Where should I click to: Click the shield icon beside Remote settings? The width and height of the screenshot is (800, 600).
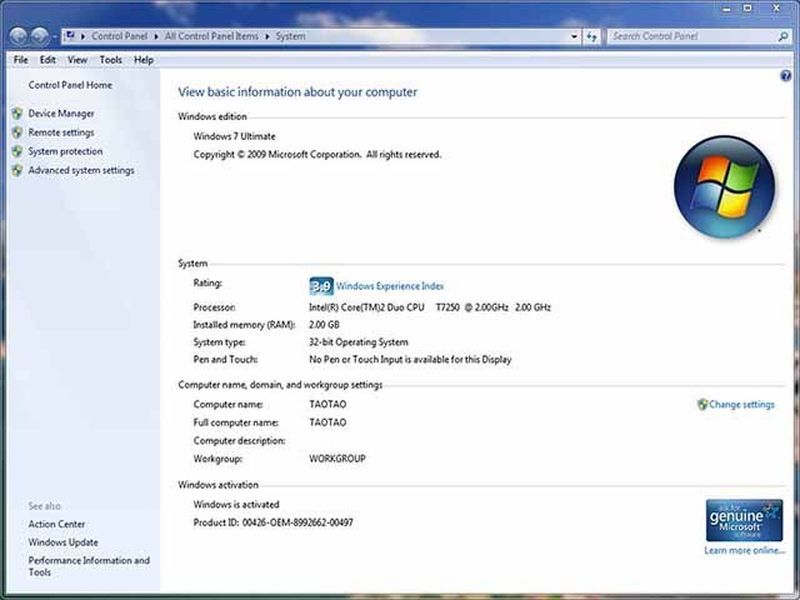point(17,133)
